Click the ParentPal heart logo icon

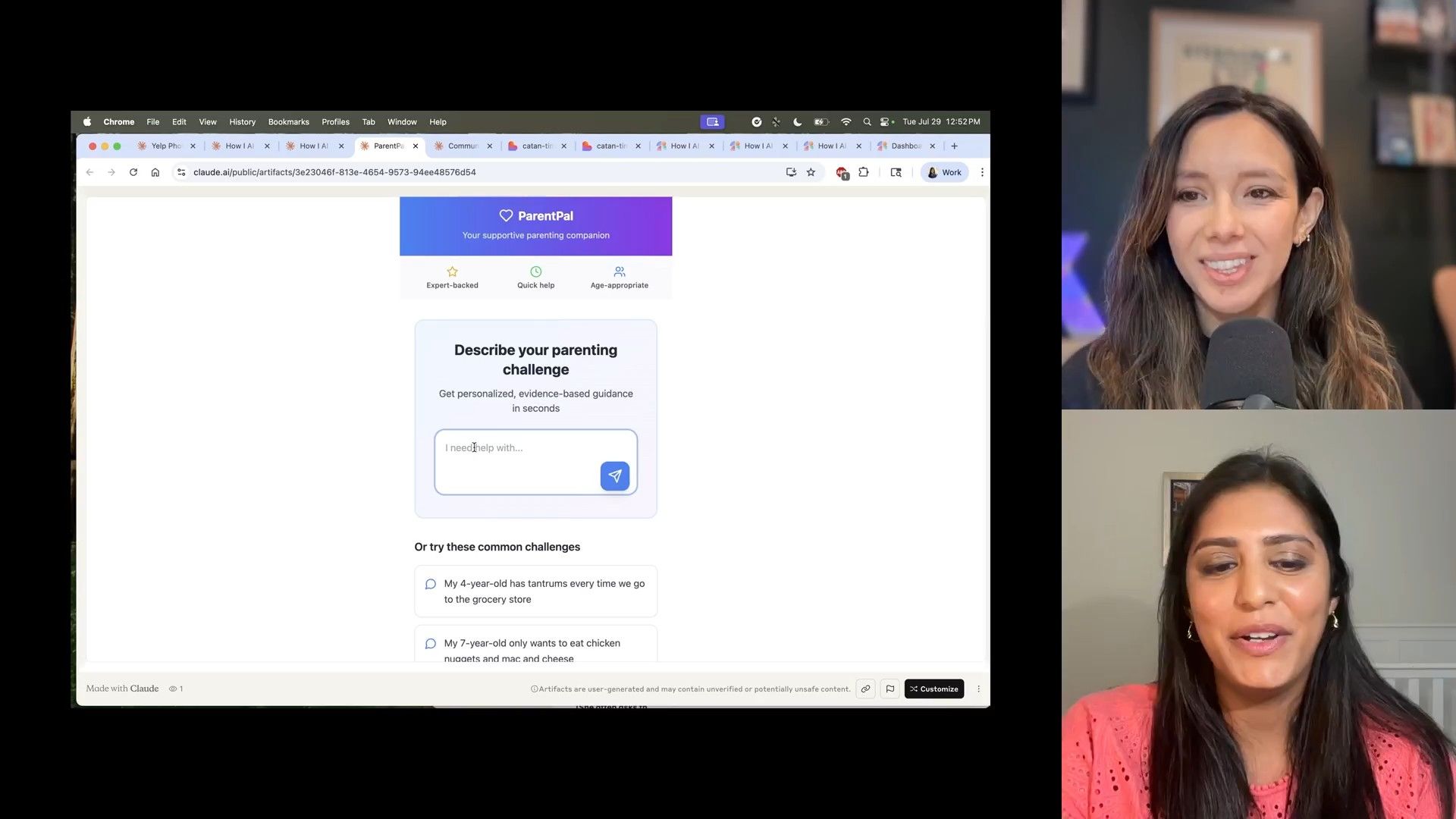coord(506,216)
